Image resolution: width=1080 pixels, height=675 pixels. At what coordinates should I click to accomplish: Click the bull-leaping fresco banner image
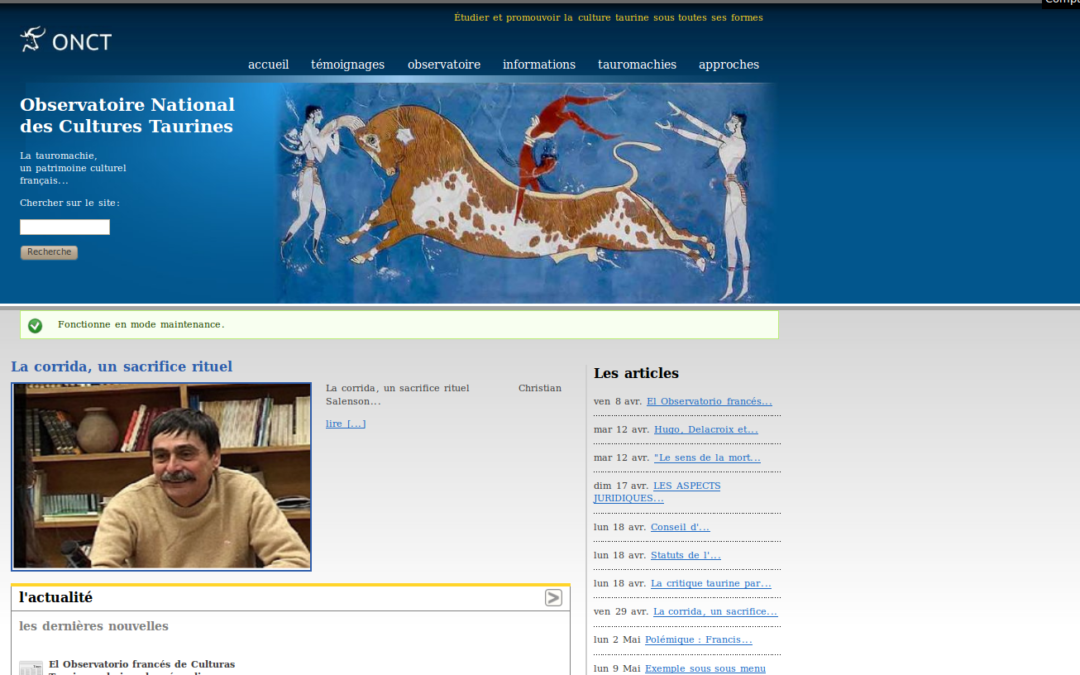[x=527, y=193]
